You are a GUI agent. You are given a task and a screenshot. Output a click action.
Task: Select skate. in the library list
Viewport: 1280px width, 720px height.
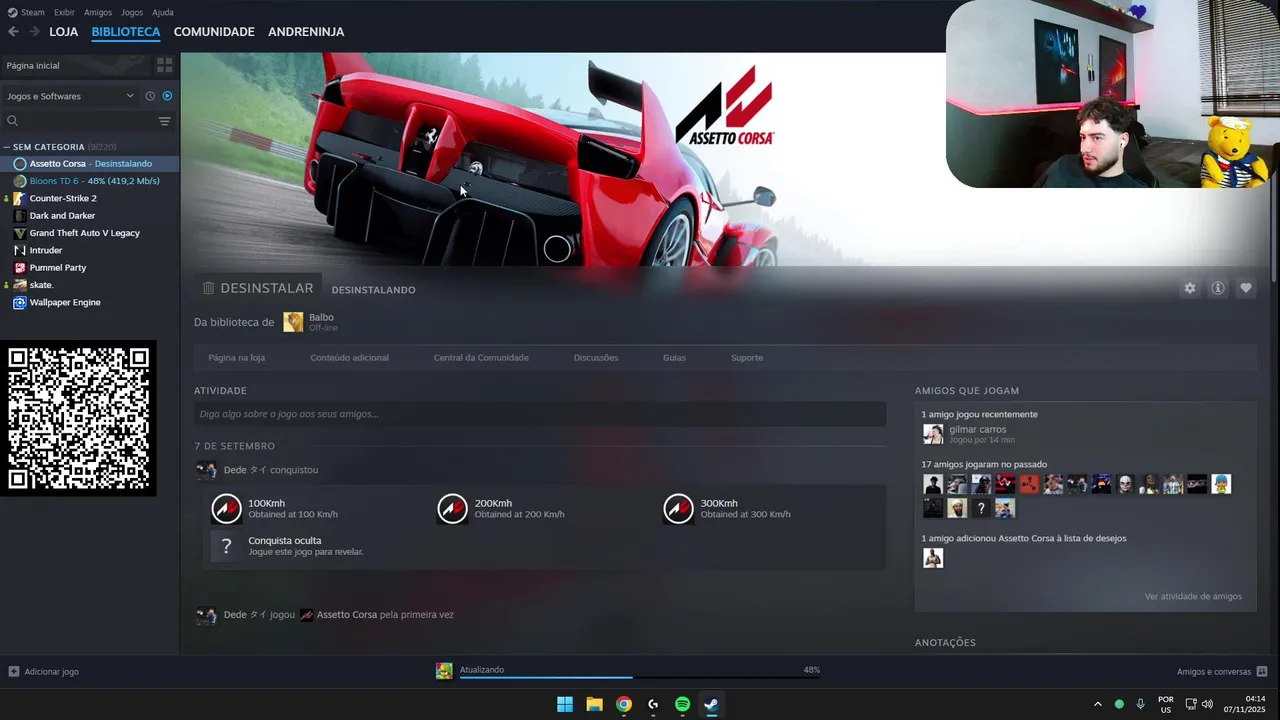(x=90, y=285)
